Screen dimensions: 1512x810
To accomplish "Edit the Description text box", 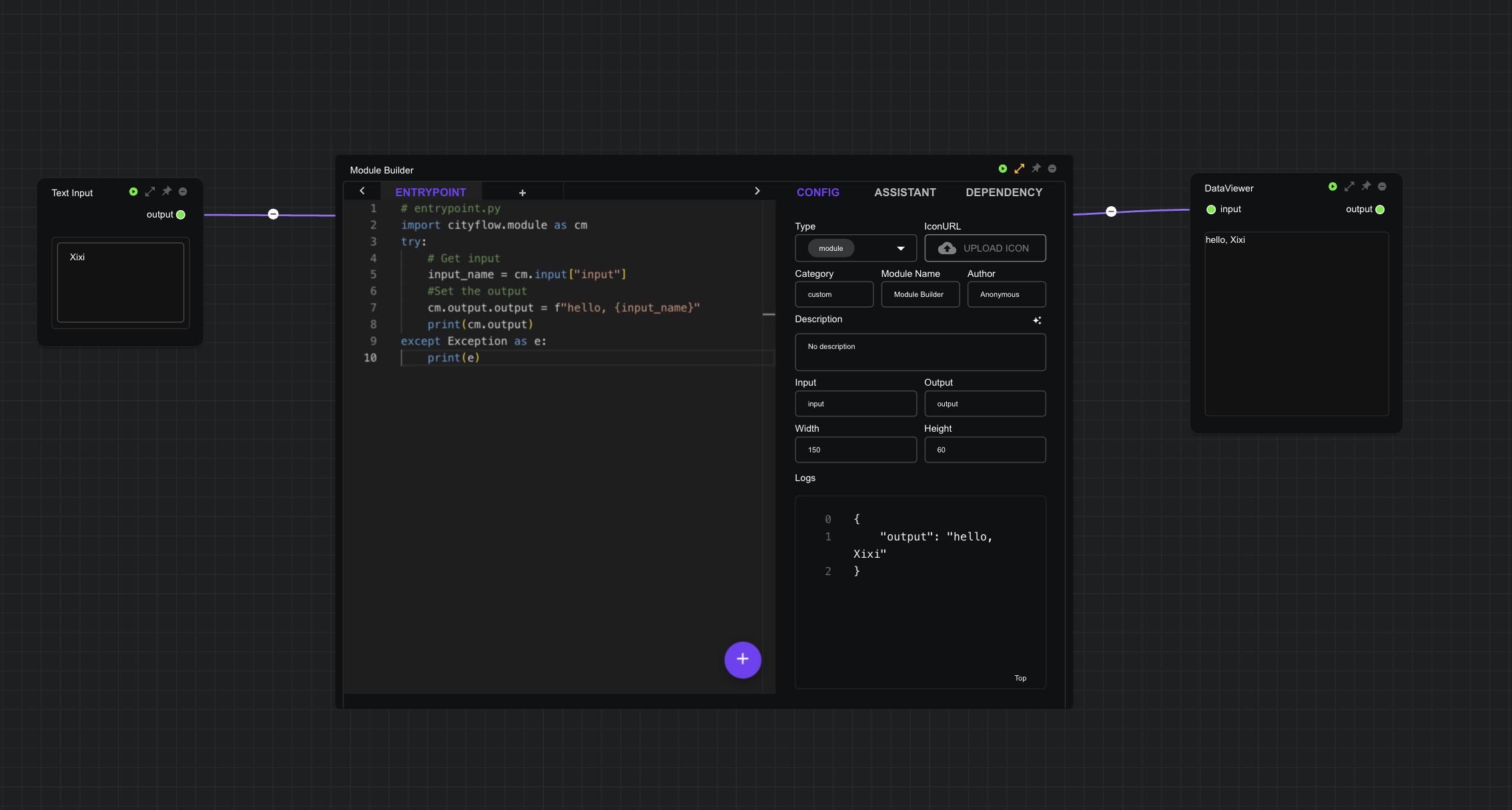I will (x=920, y=352).
